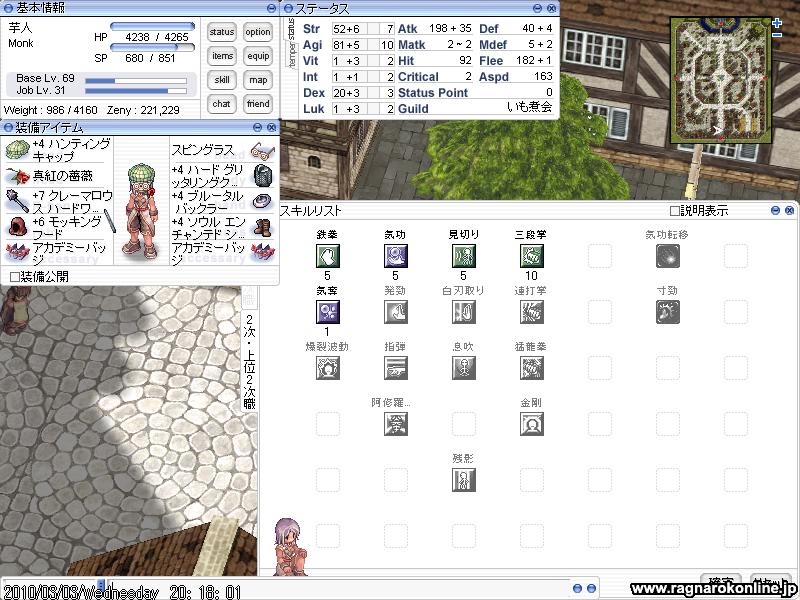This screenshot has width=800, height=600.
Task: Click the HP gauge bar
Action: tap(153, 26)
